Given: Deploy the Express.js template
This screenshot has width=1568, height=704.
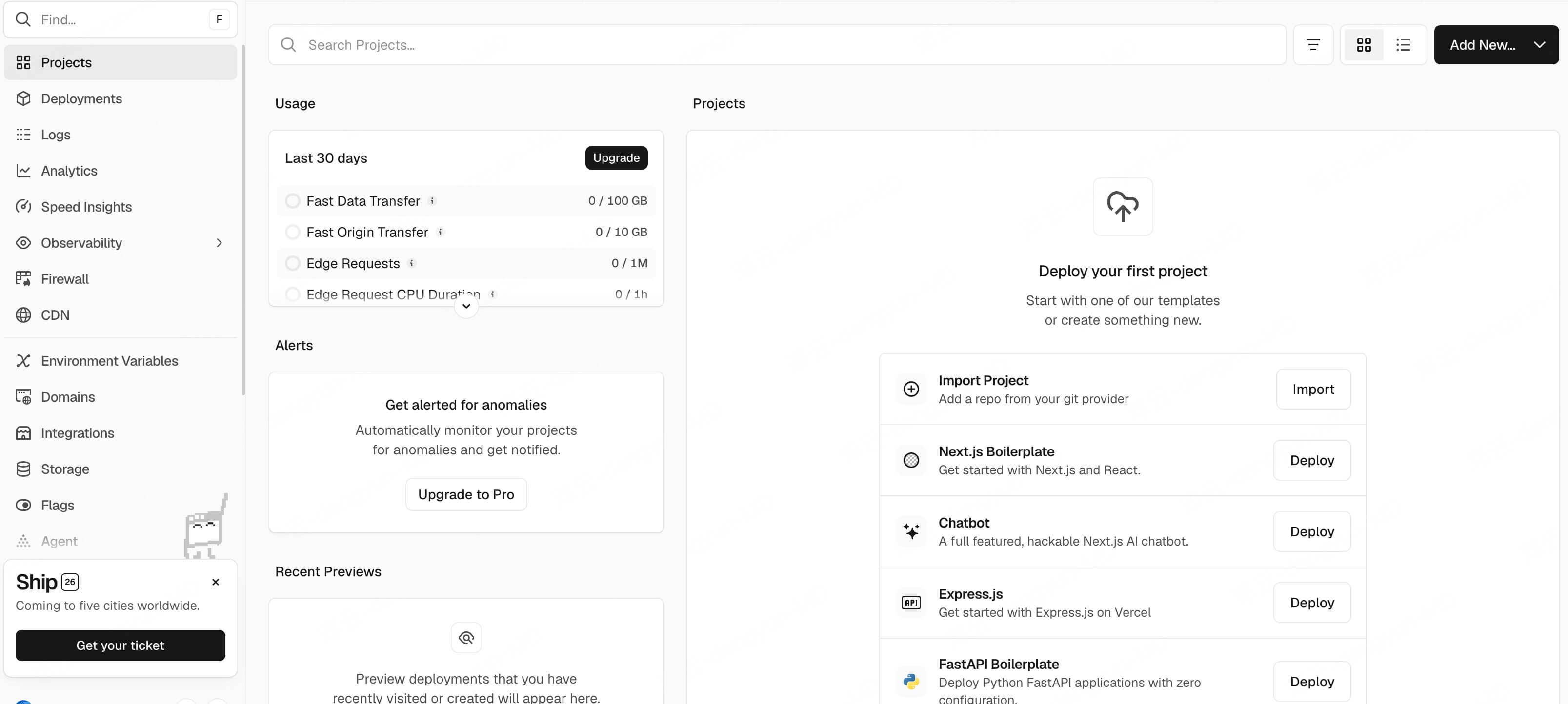Looking at the screenshot, I should [x=1312, y=603].
